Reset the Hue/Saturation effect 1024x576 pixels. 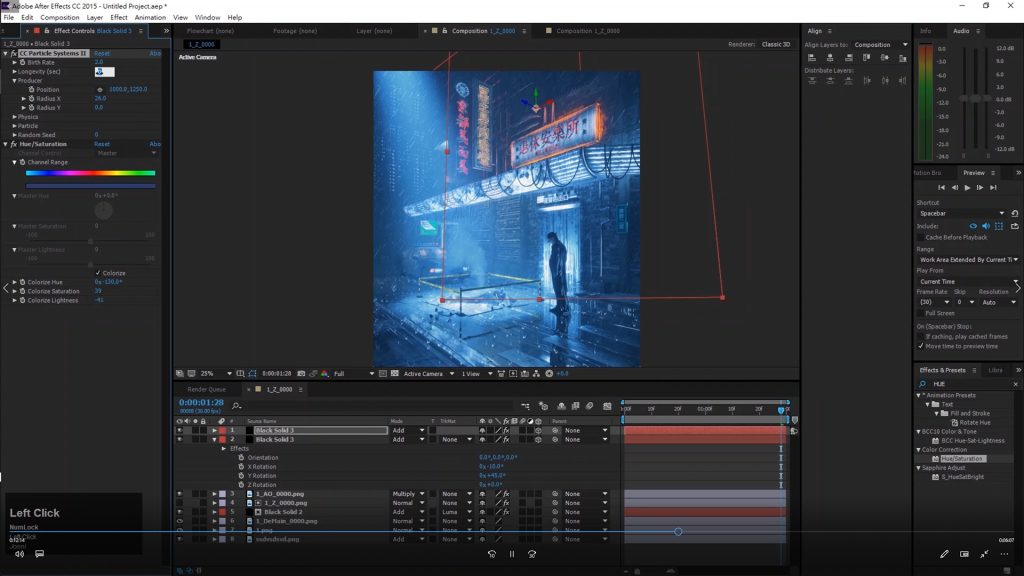(x=102, y=144)
